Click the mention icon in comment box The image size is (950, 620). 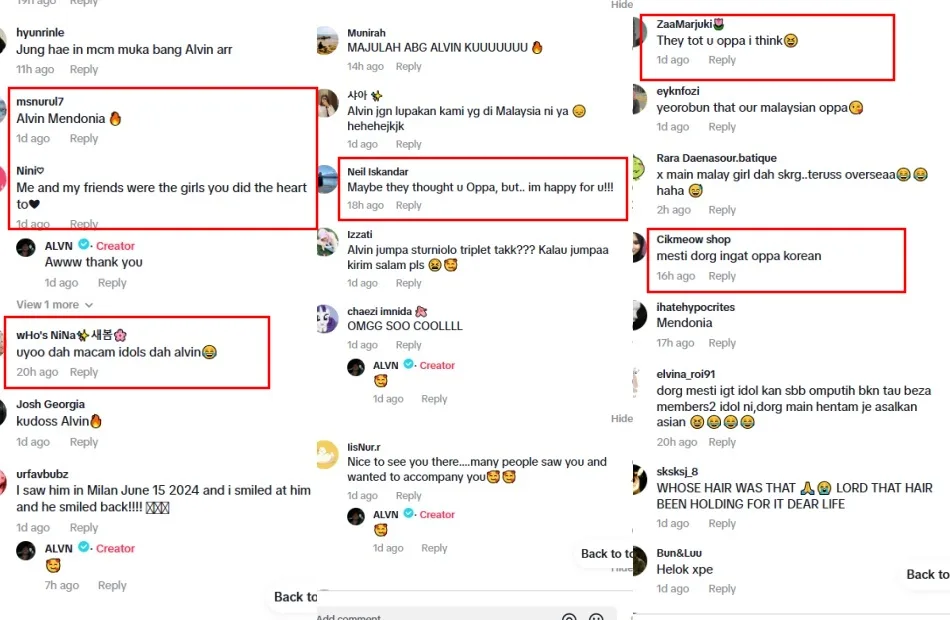click(569, 617)
